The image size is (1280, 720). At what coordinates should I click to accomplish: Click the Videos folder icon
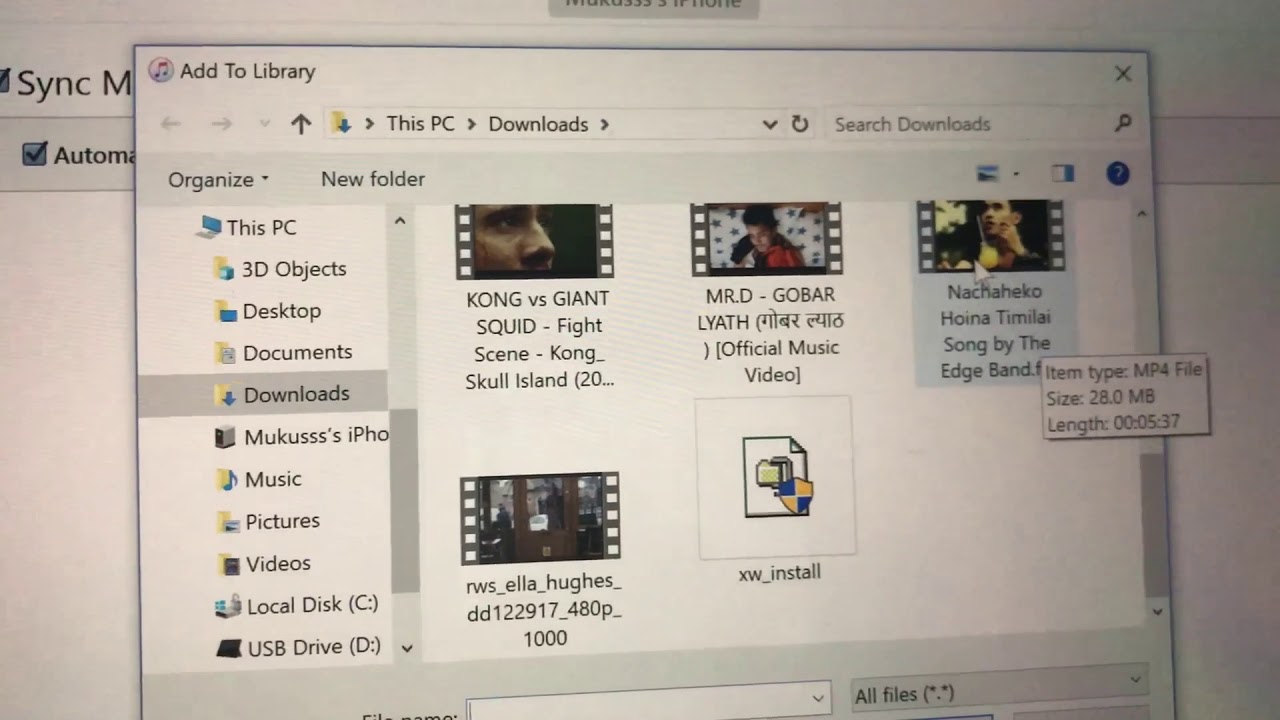(230, 565)
